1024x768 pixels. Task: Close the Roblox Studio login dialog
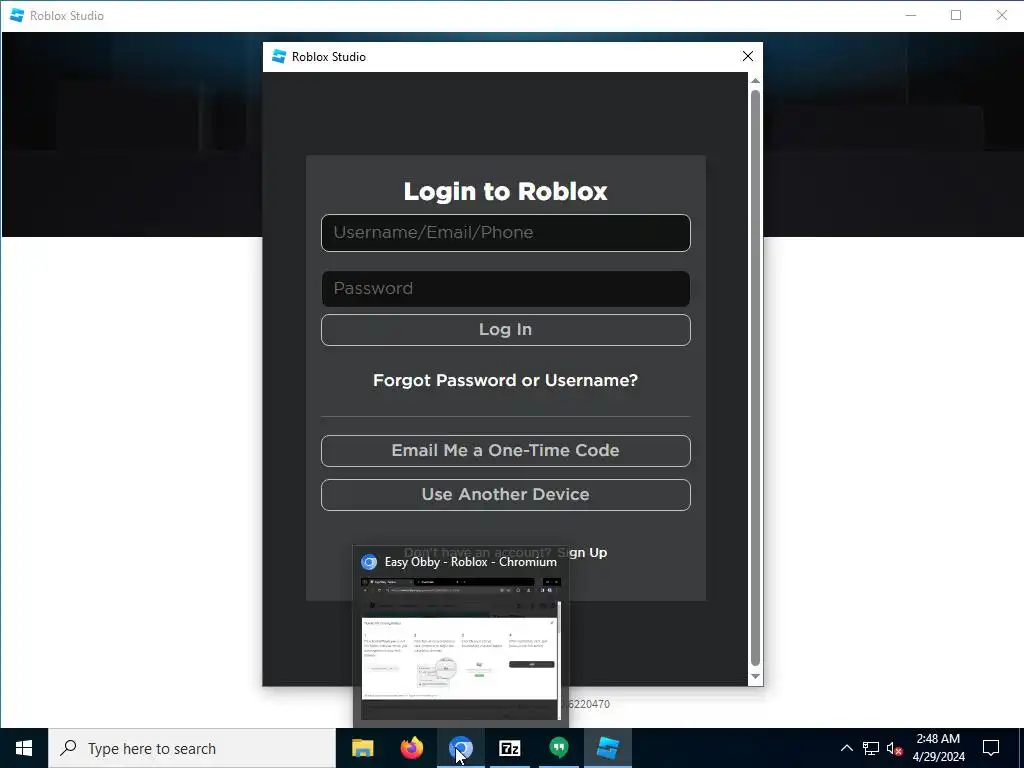click(x=748, y=56)
